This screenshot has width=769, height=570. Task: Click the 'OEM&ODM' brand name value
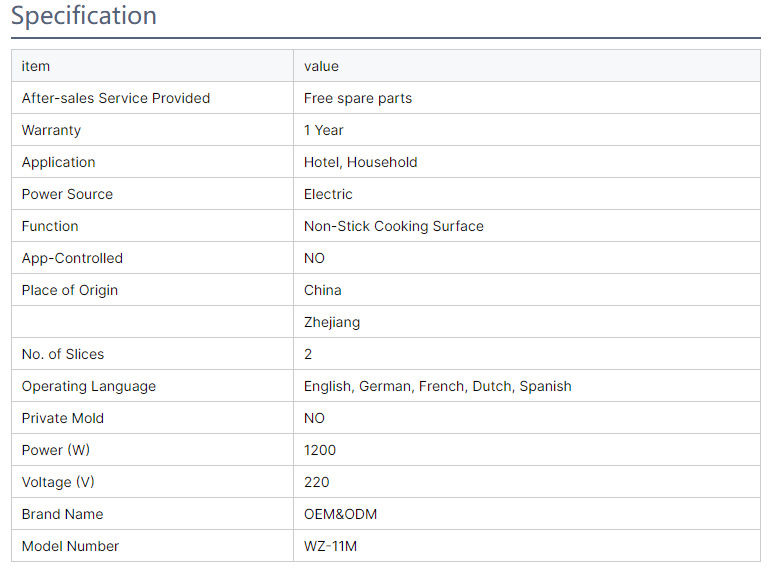click(x=340, y=514)
